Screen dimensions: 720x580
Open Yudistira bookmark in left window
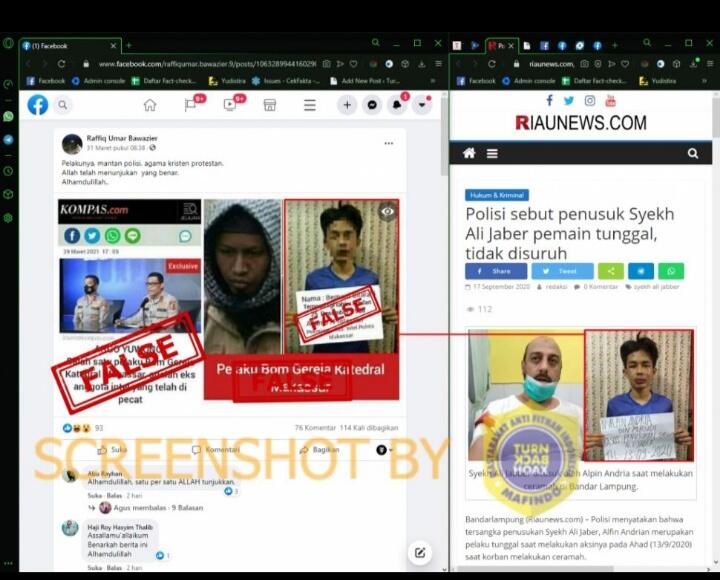click(x=227, y=81)
